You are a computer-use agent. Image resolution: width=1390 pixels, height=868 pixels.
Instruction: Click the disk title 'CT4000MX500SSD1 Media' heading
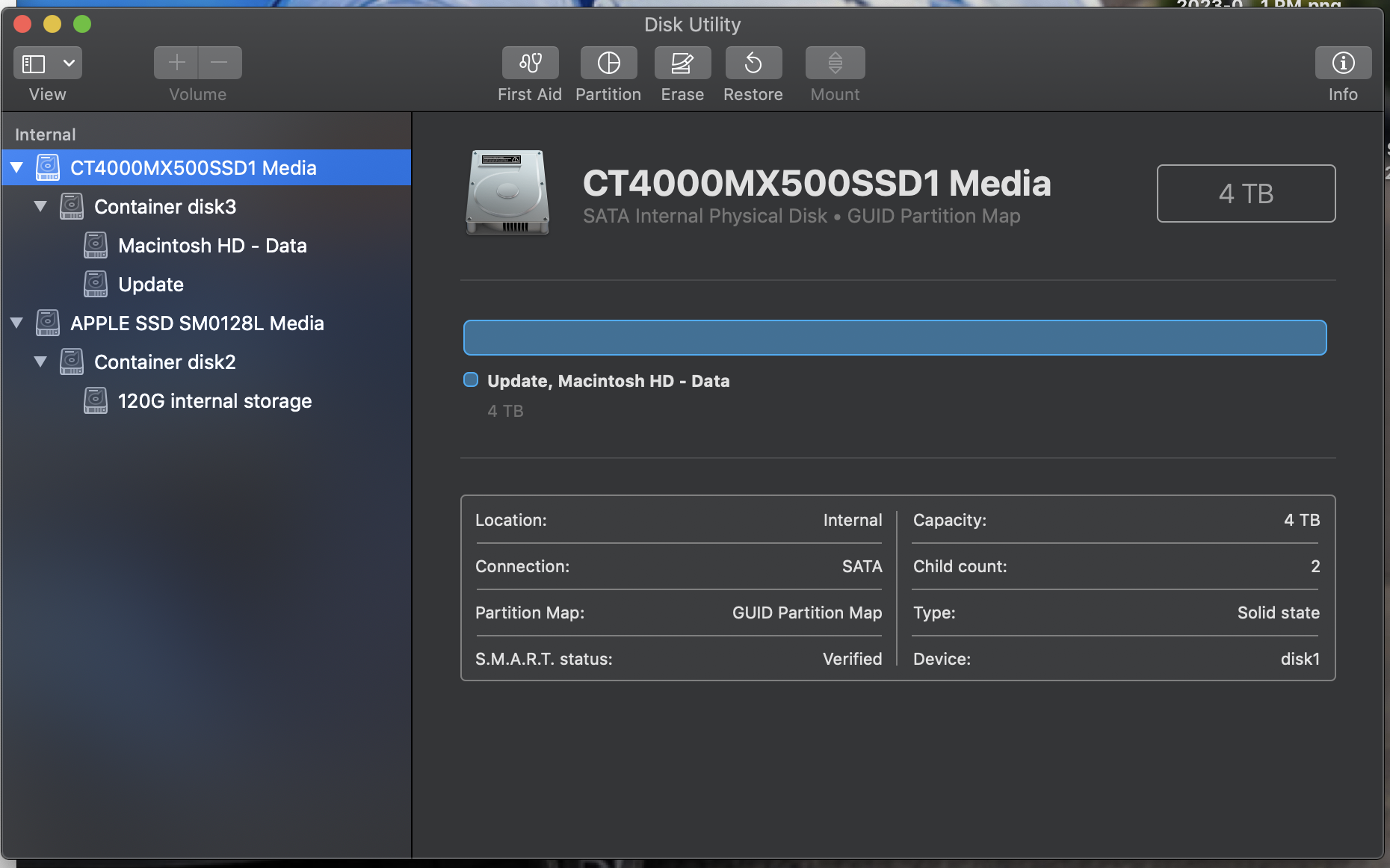pyautogui.click(x=817, y=183)
